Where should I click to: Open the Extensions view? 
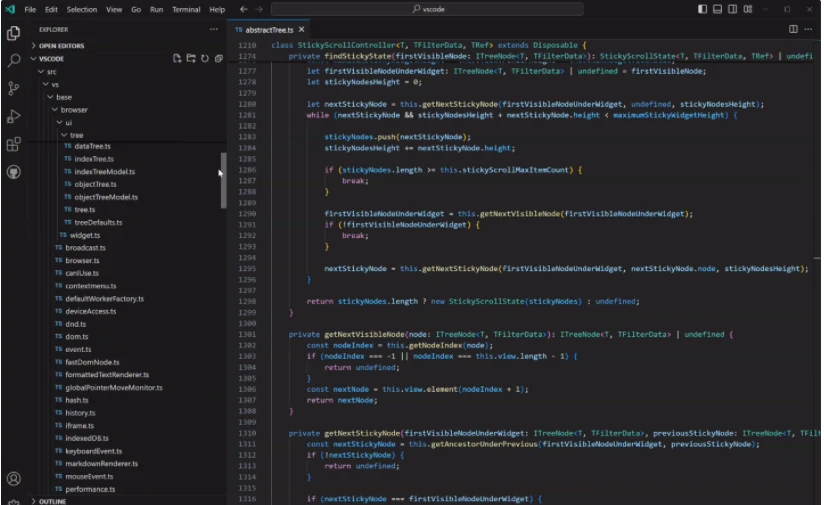point(14,144)
